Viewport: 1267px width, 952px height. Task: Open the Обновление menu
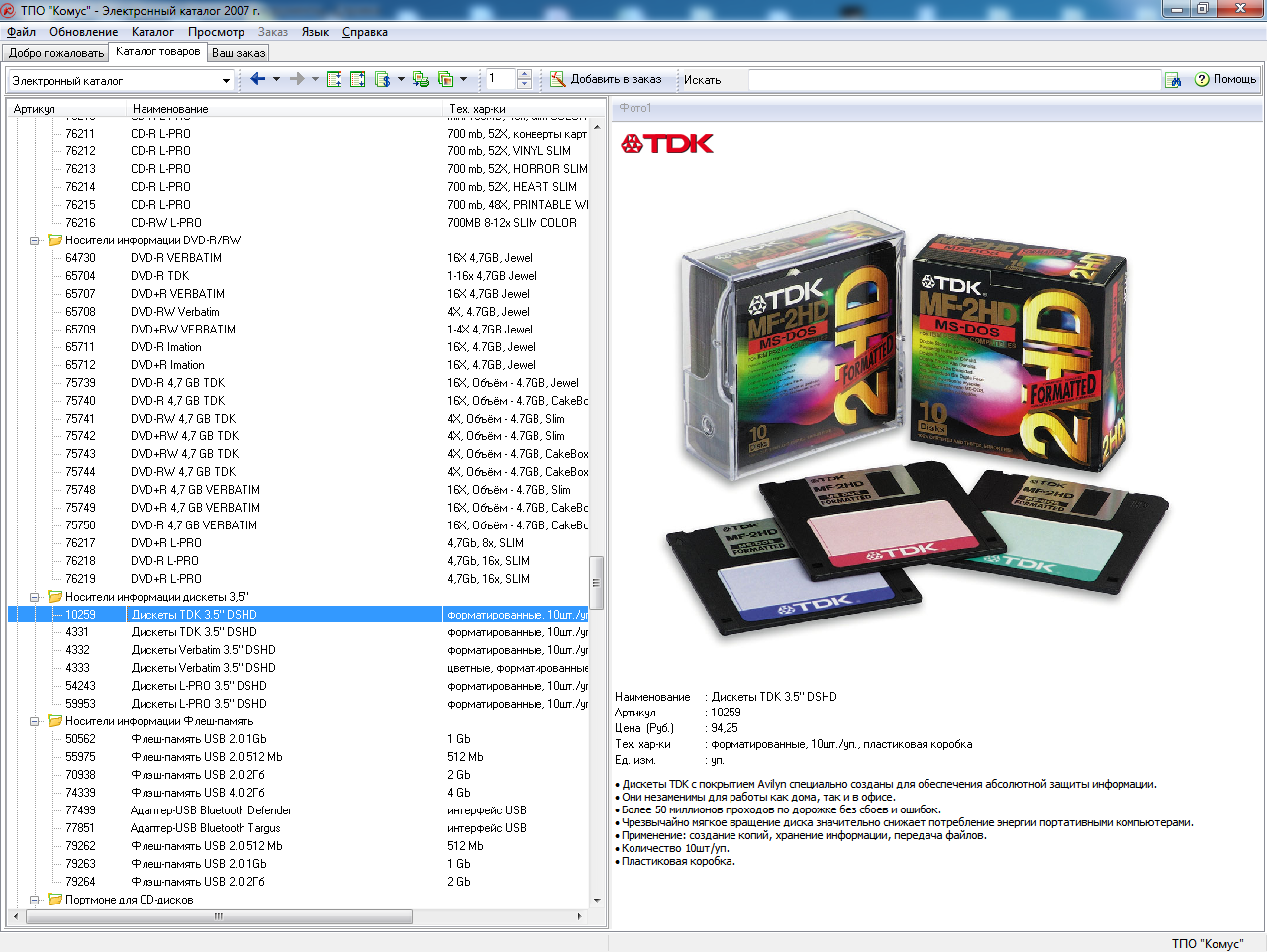point(84,32)
